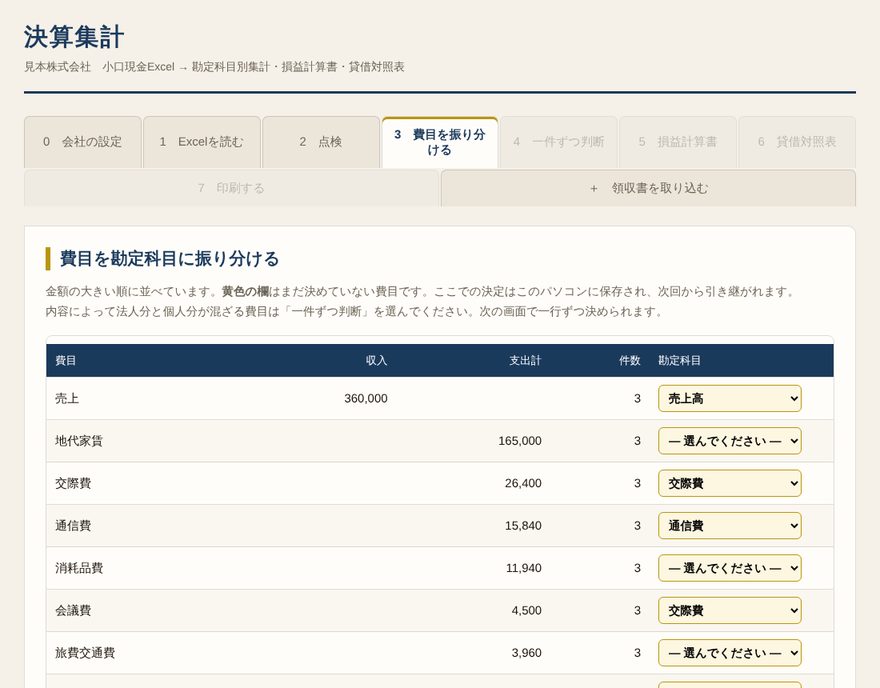880x688 pixels.
Task: Click the 旅費交通費 amount 3,960
Action: (x=526, y=653)
